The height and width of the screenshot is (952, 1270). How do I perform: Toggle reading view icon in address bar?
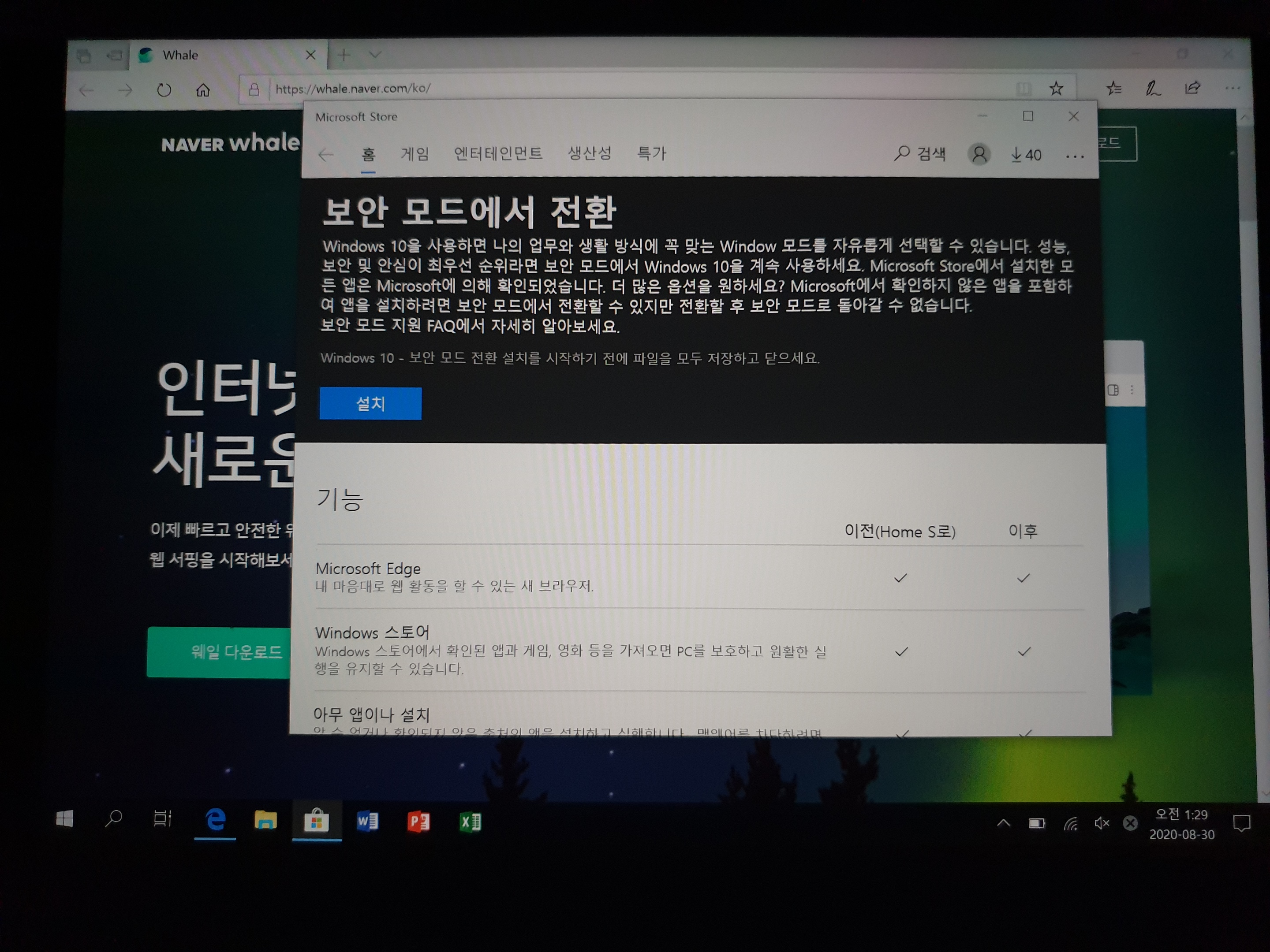point(1023,89)
